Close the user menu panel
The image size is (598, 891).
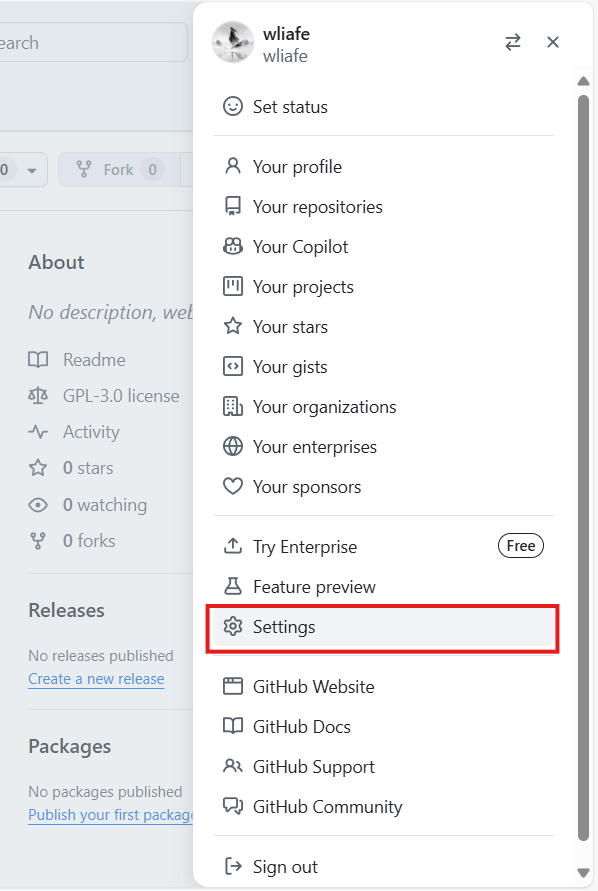coord(553,42)
